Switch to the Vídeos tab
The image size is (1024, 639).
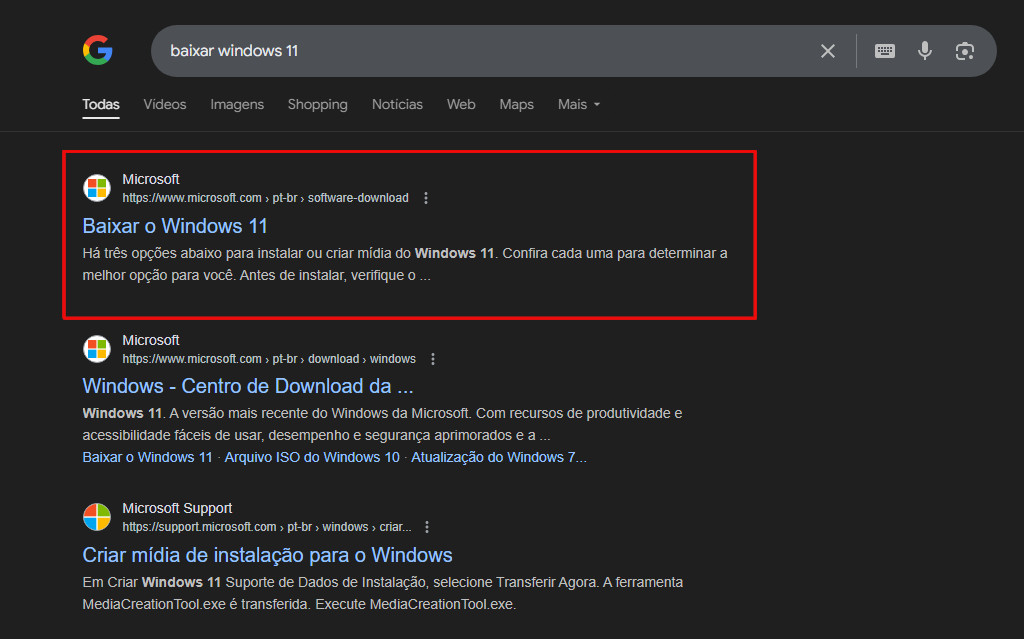pos(165,105)
